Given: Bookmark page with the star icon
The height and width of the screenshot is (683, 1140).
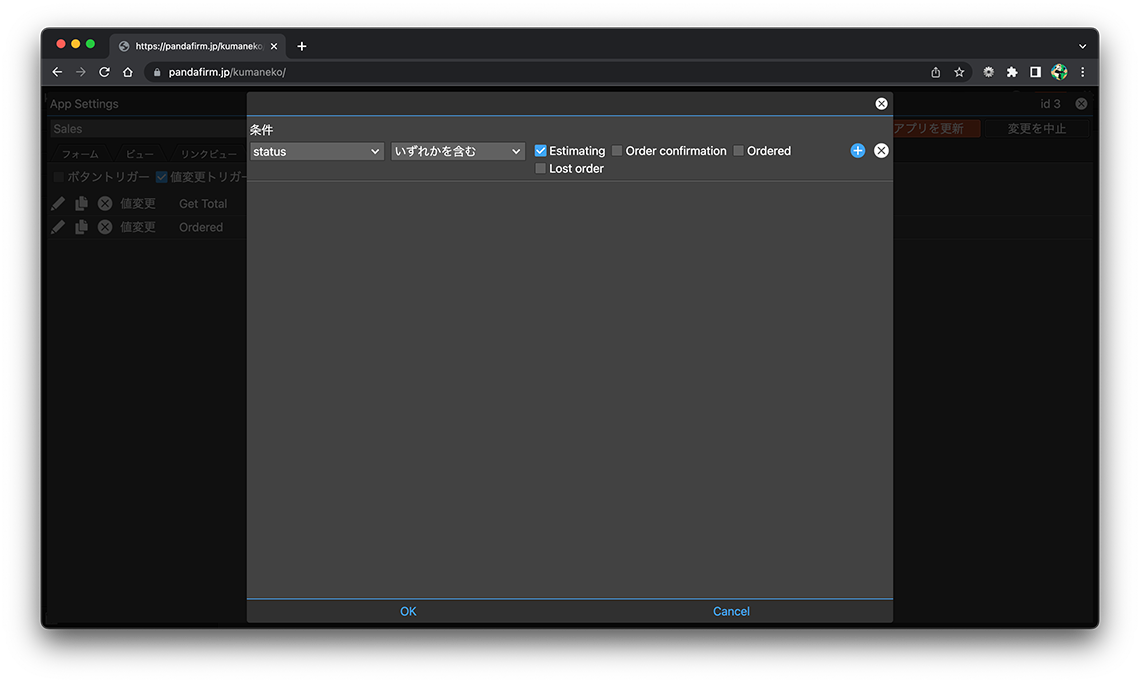Looking at the screenshot, I should point(959,72).
